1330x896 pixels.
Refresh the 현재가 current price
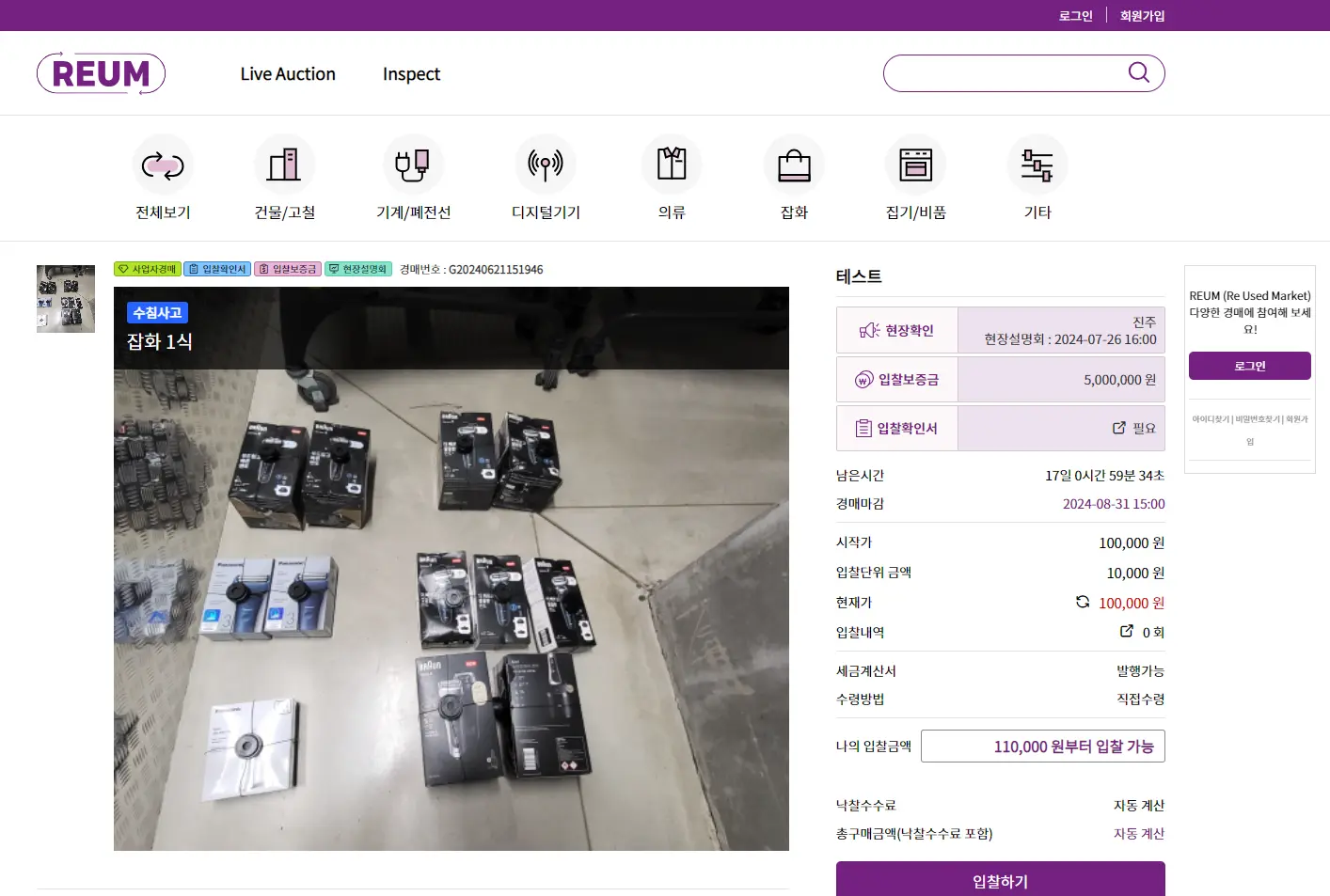[x=1083, y=602]
